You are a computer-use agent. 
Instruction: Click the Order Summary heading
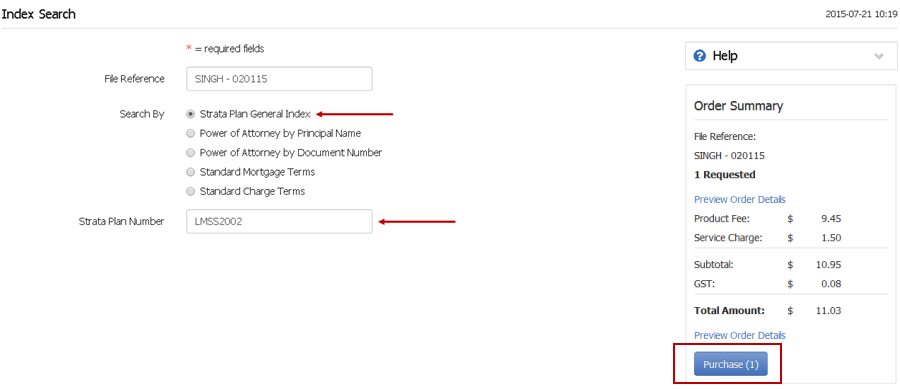point(738,106)
